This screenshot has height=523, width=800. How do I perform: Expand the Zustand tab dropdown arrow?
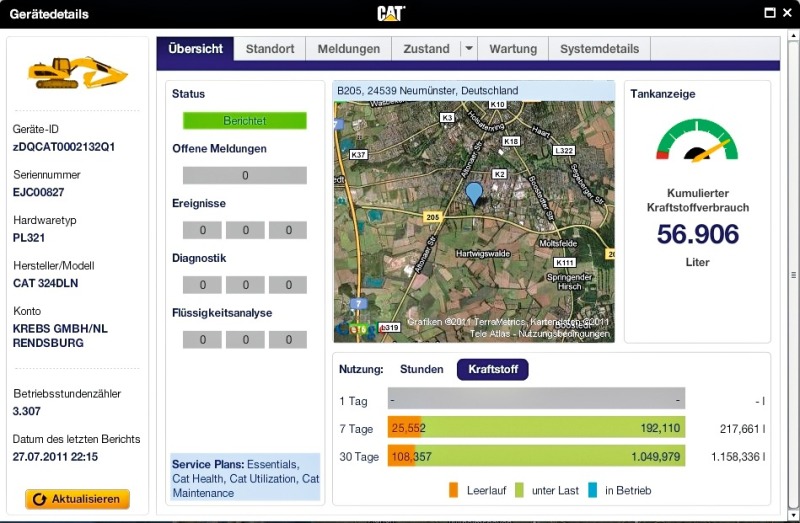(x=467, y=49)
